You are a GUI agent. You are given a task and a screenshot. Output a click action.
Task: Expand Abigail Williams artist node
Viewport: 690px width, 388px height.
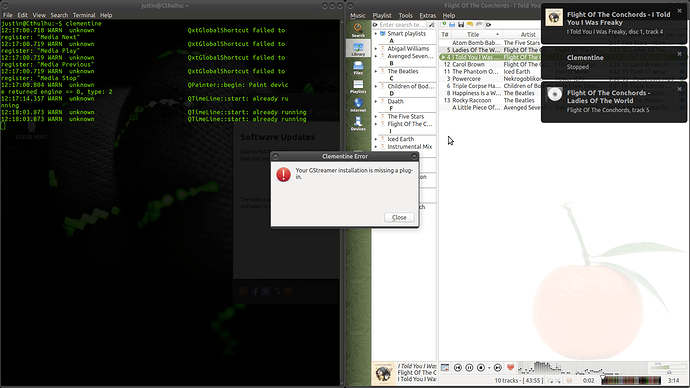coord(376,49)
